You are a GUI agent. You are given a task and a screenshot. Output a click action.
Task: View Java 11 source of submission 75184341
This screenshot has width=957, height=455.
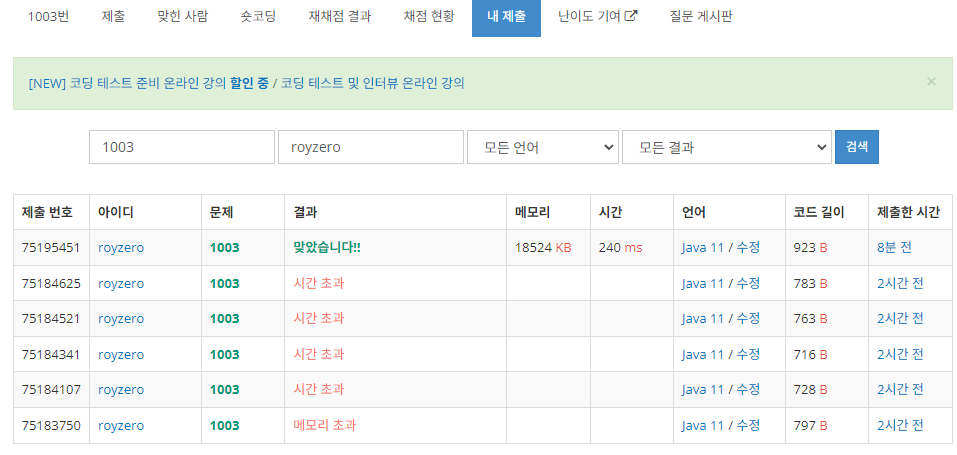click(702, 354)
